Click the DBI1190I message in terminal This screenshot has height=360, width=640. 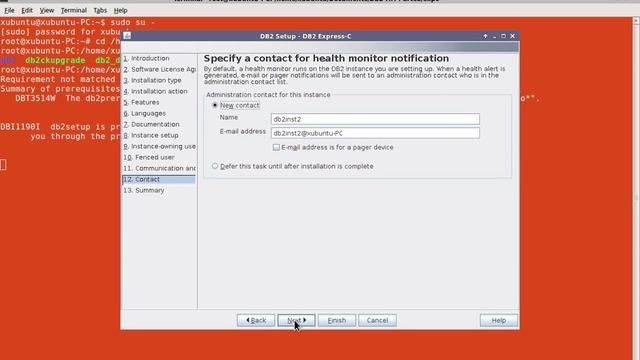pyautogui.click(x=60, y=127)
